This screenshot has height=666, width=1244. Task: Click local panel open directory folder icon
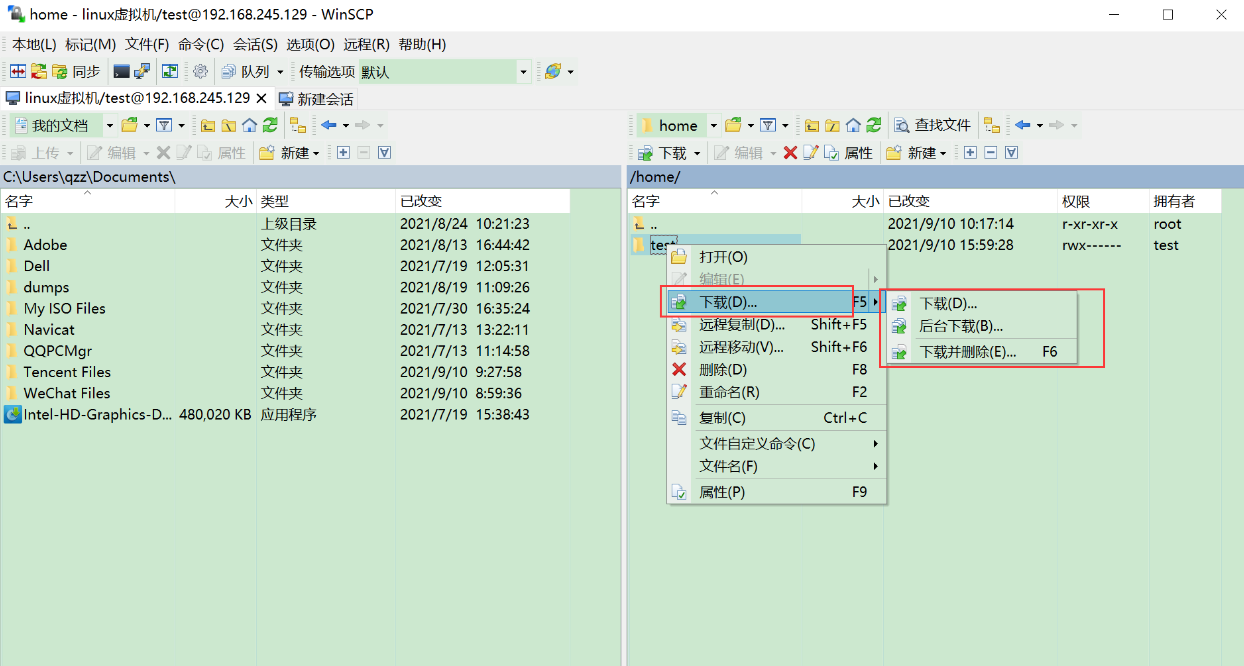coord(129,125)
